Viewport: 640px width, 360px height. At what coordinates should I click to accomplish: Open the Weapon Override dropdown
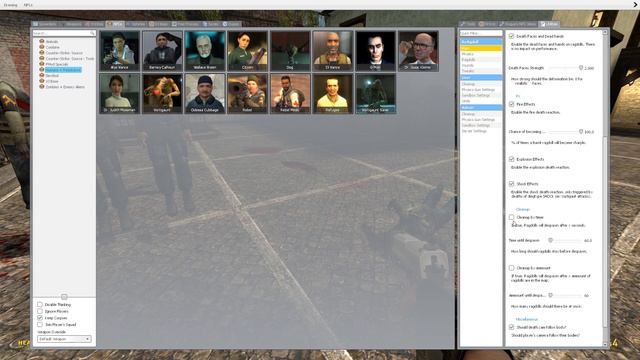coord(64,339)
